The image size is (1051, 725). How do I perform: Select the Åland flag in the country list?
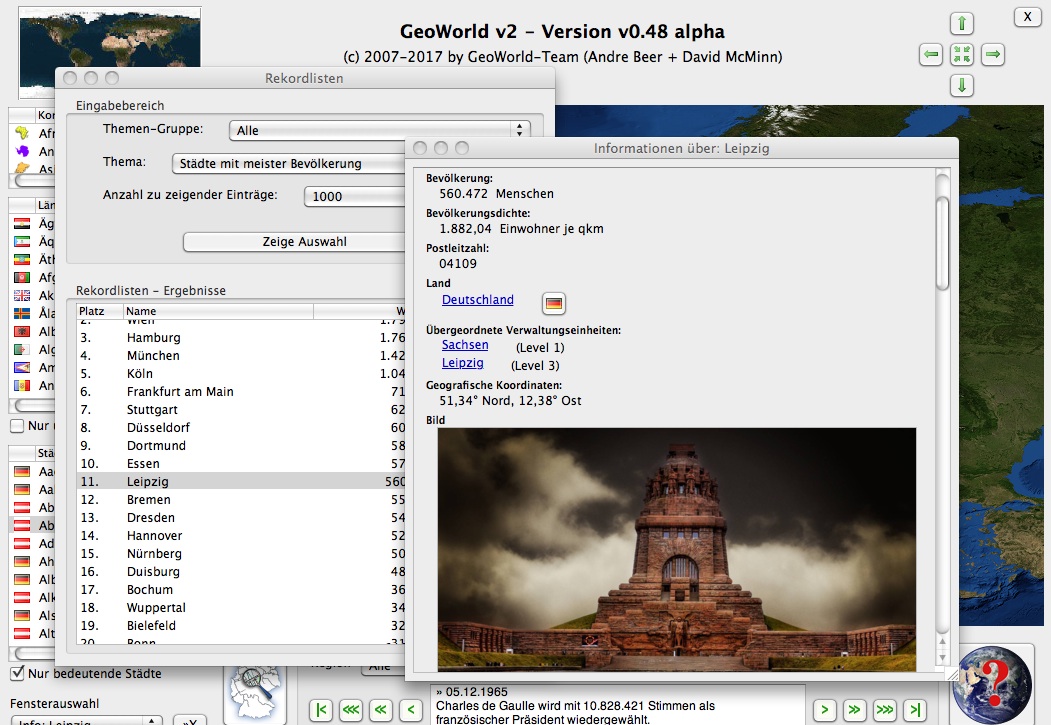[x=22, y=313]
